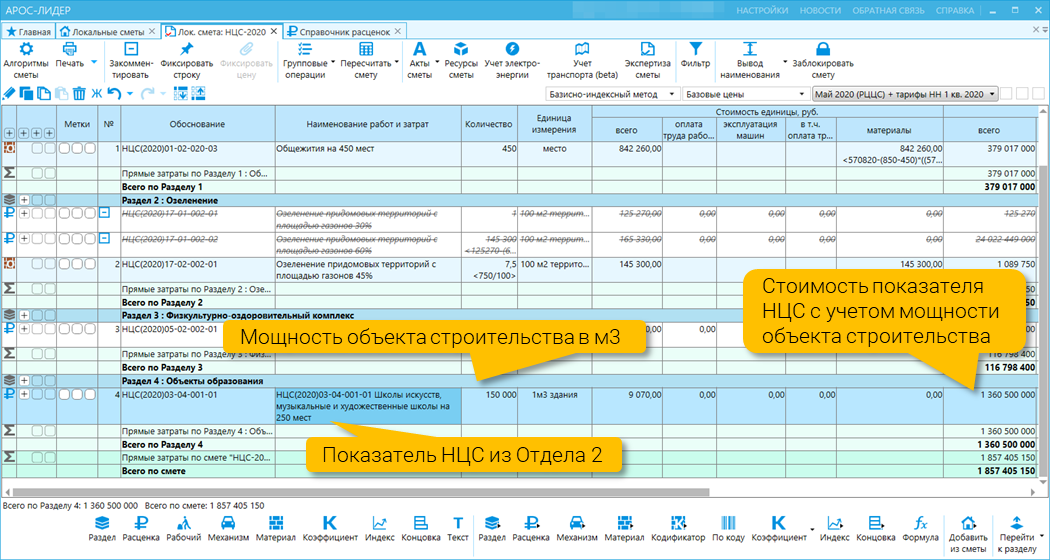Select cell Общежития на 450 мест
Screen dimensions: 1050x560
[x=368, y=154]
